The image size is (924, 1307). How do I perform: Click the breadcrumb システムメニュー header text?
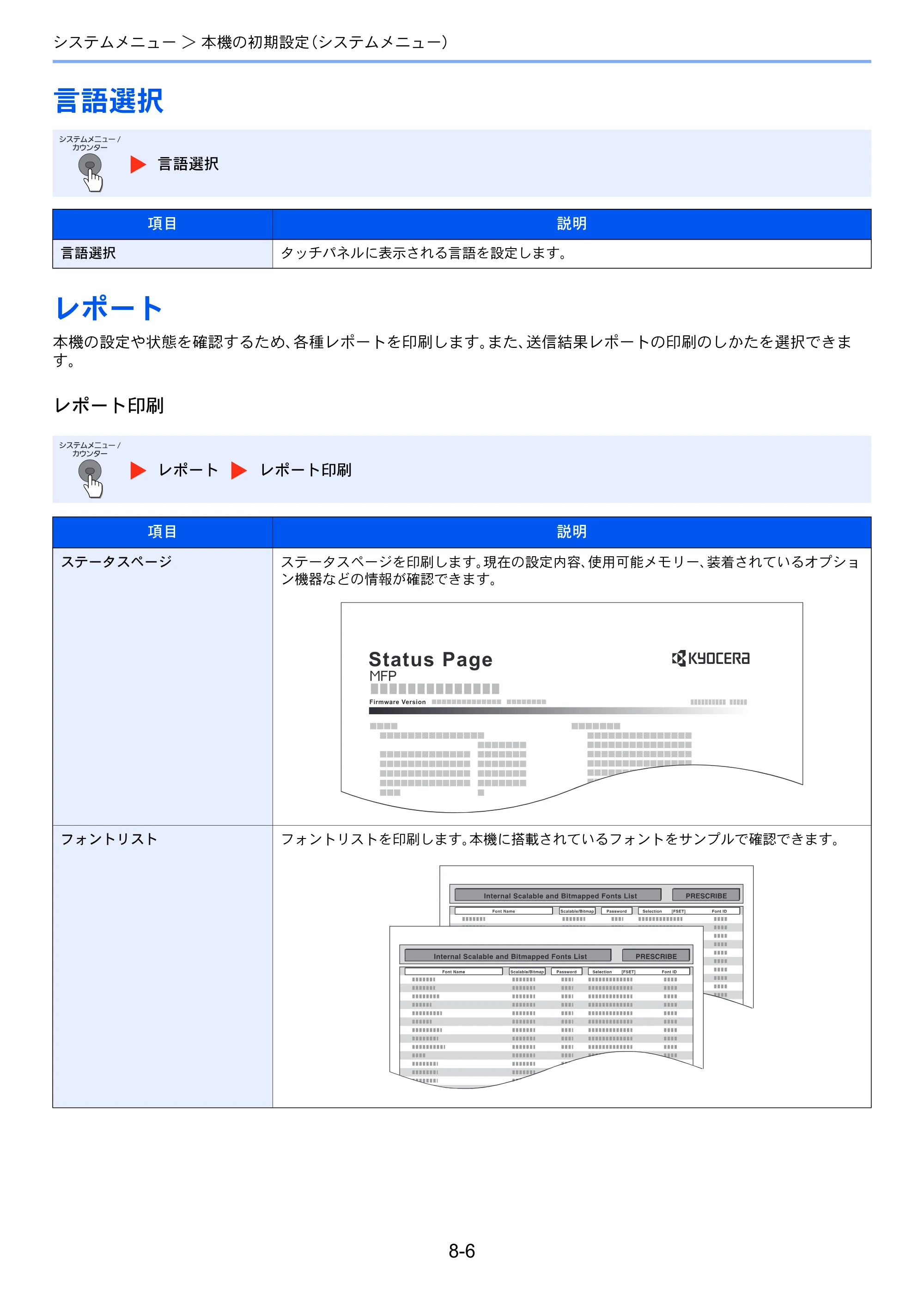[250, 42]
